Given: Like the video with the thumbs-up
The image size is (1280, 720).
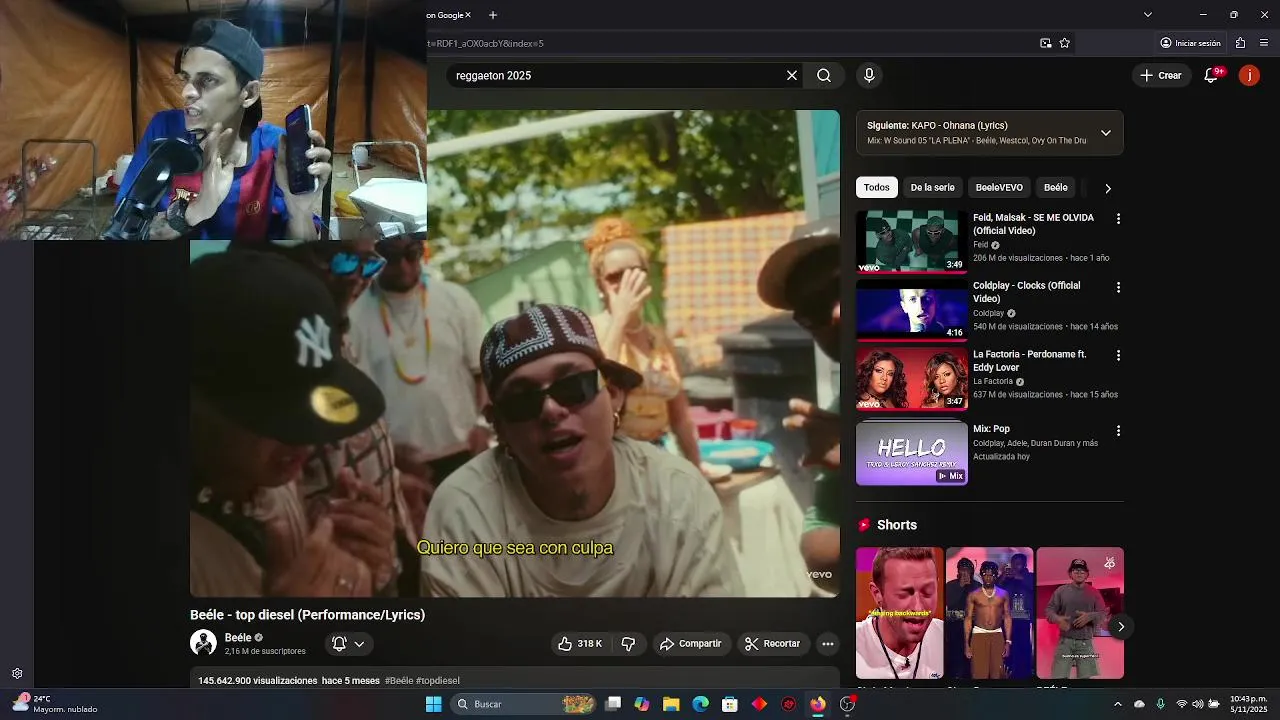Looking at the screenshot, I should [x=582, y=644].
